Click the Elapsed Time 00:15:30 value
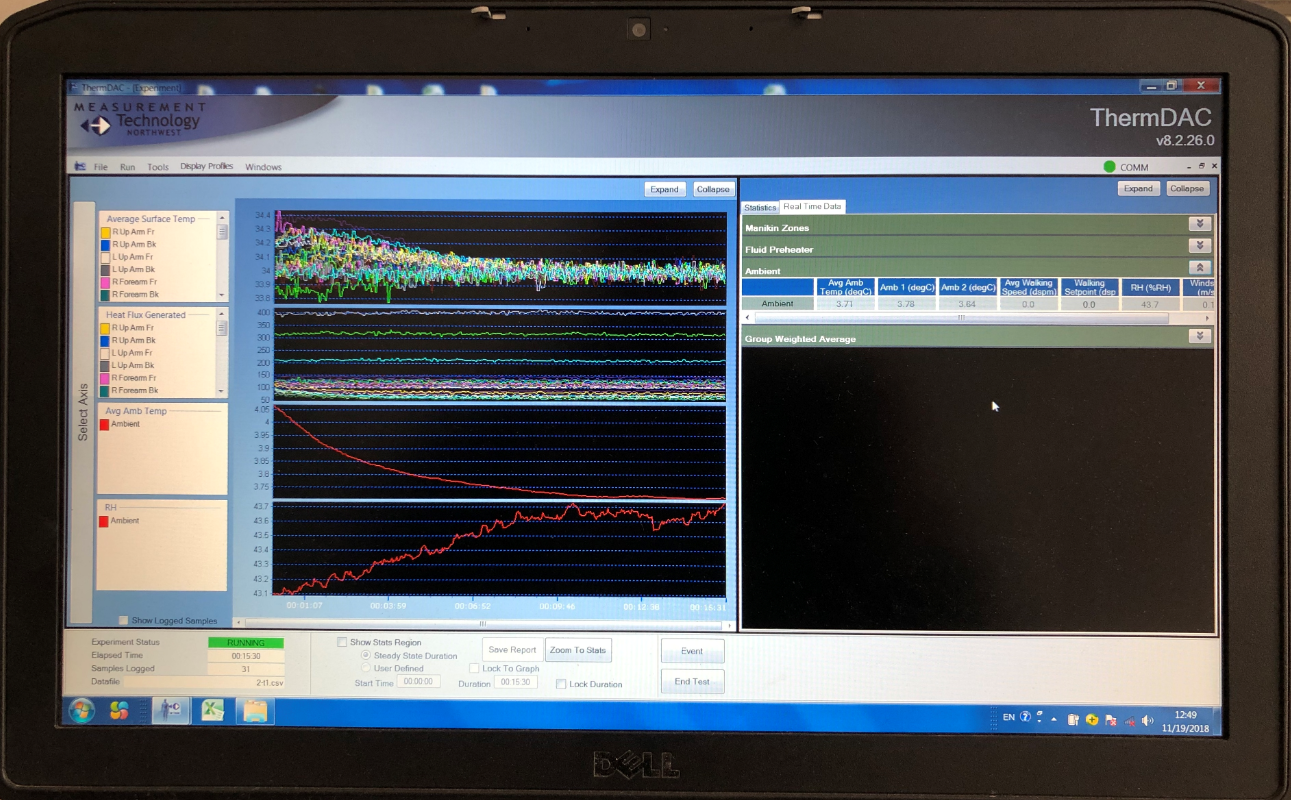The image size is (1291, 800). pyautogui.click(x=246, y=656)
